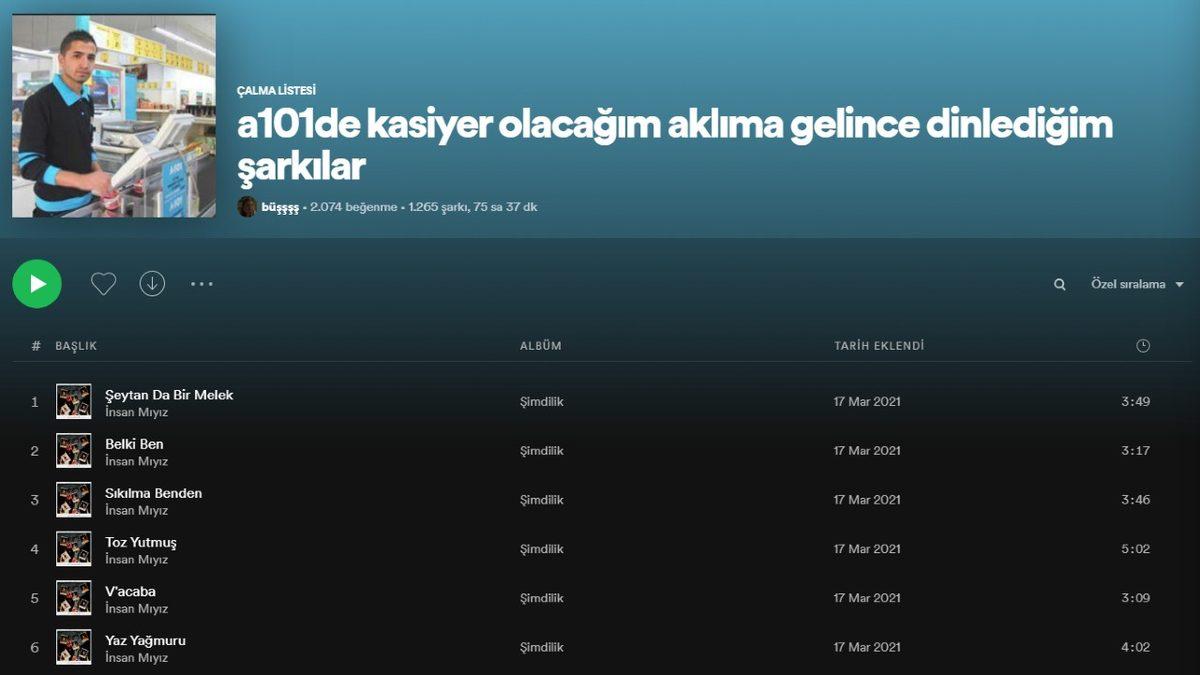This screenshot has height=675, width=1200.
Task: Open more actions from the ellipsis menu
Action: click(x=202, y=284)
